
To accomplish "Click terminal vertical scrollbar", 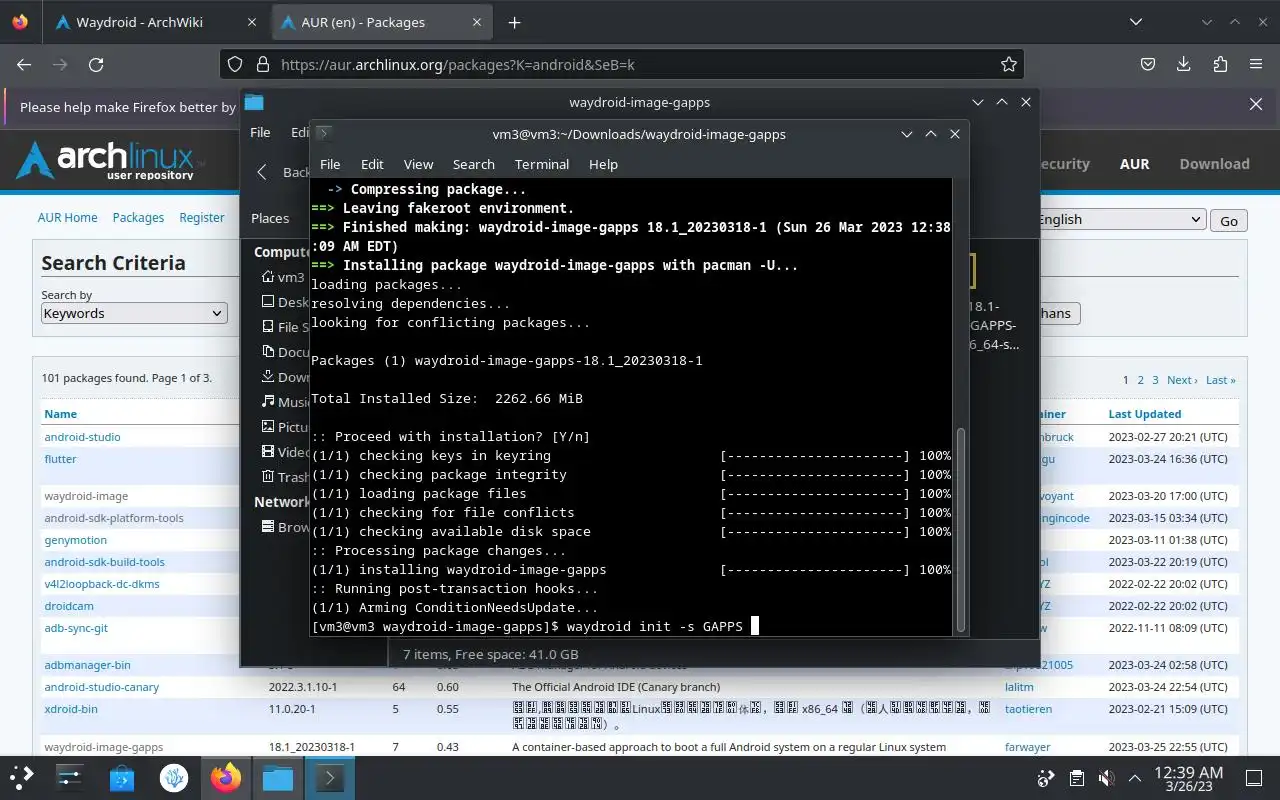I will pyautogui.click(x=961, y=528).
